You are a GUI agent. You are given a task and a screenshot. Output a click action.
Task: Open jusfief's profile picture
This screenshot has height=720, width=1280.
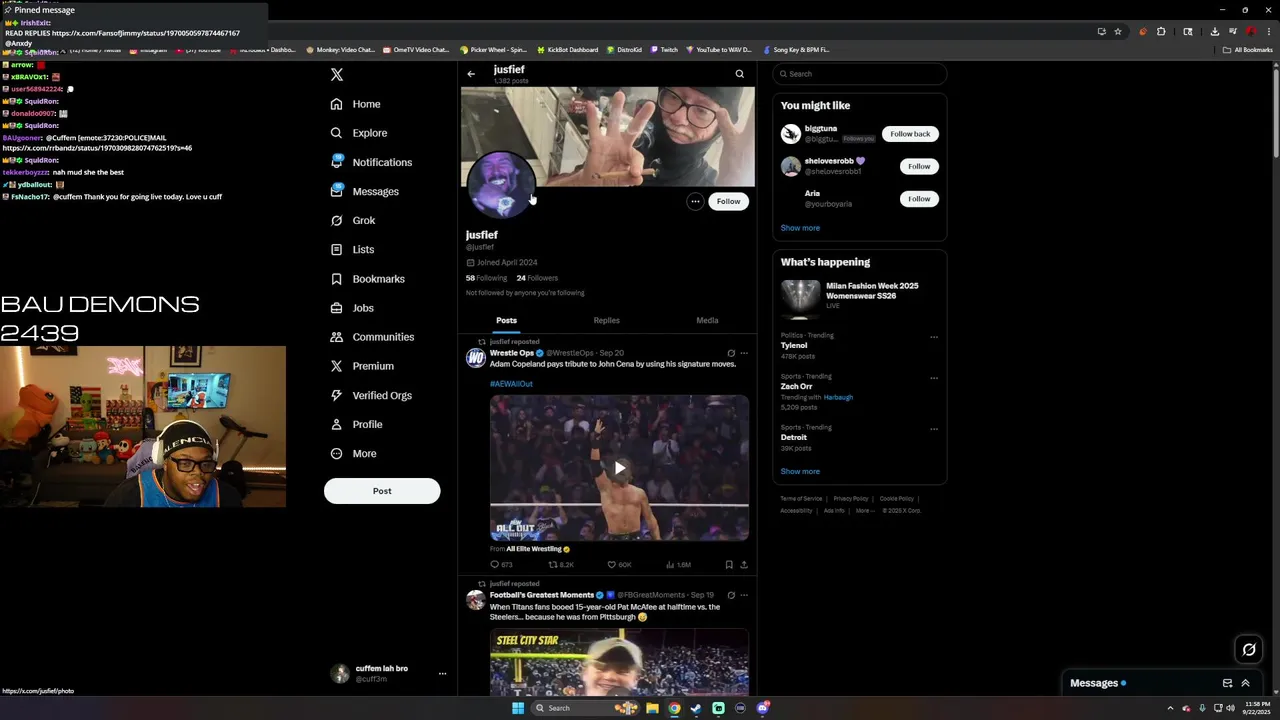(x=501, y=185)
